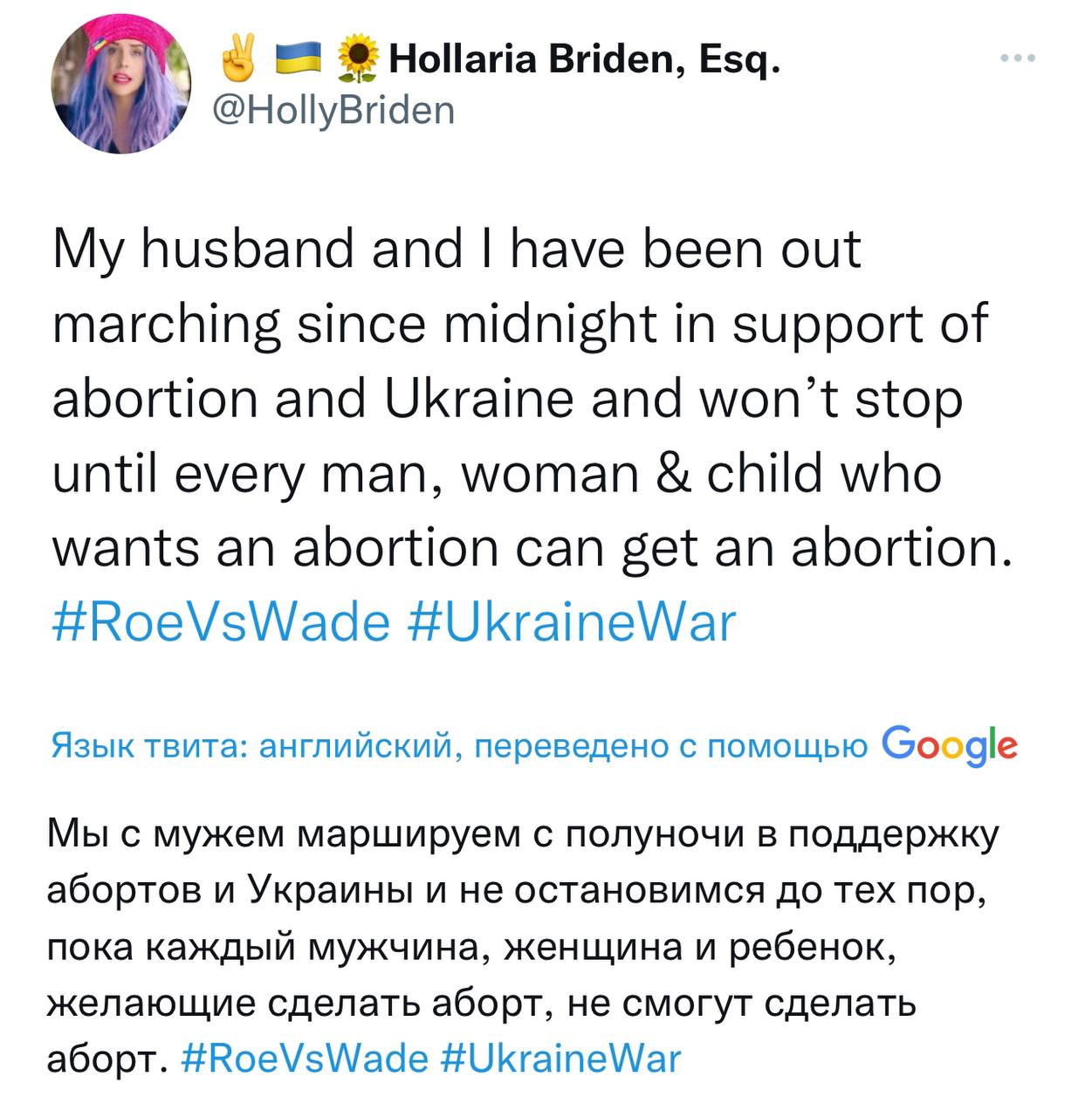Open #UkraineWar hashtag in the English tweet
The height and width of the screenshot is (1117, 1092).
point(572,623)
